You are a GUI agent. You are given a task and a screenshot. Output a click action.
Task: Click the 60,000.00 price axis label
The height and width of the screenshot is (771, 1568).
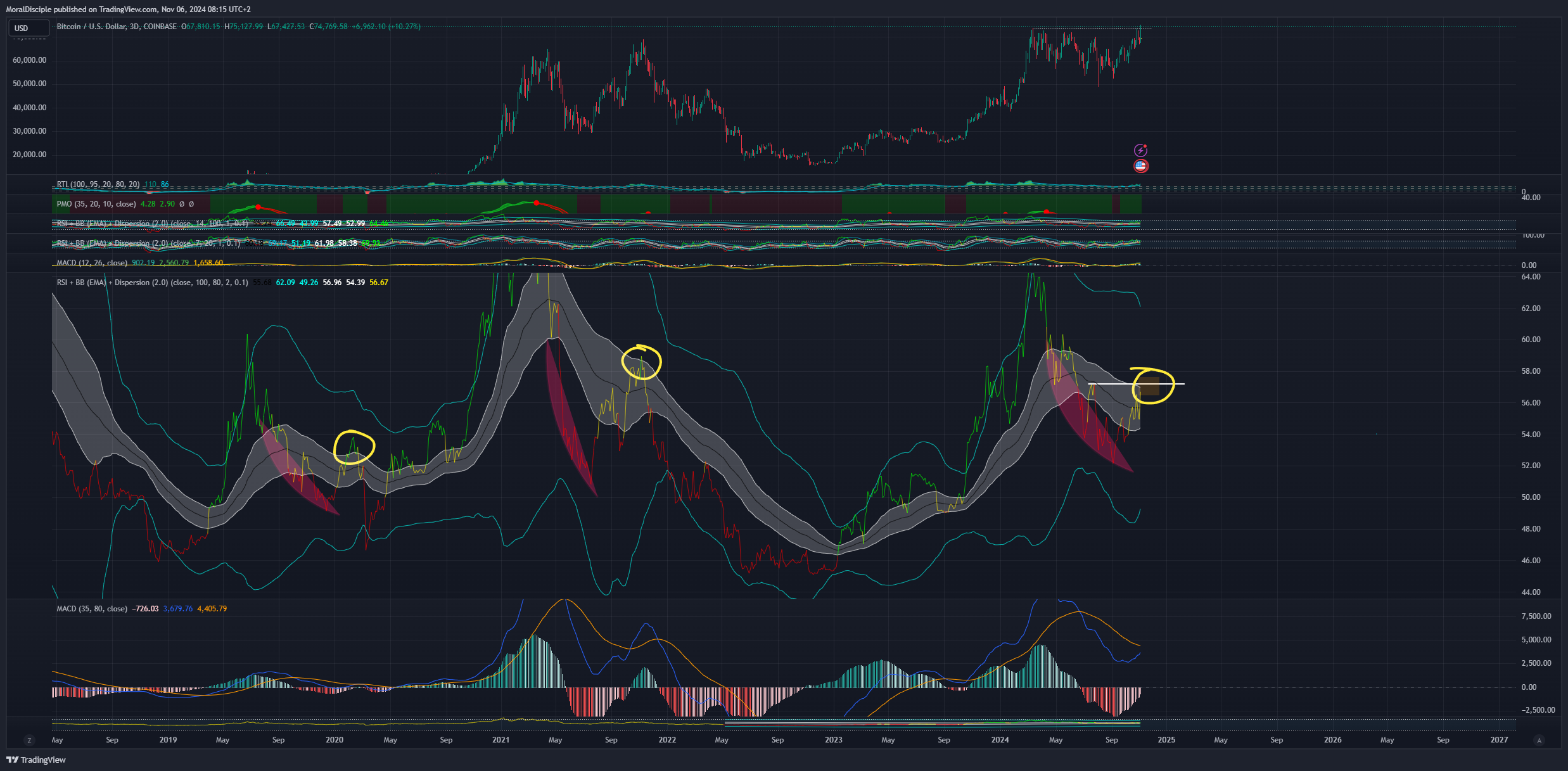30,60
